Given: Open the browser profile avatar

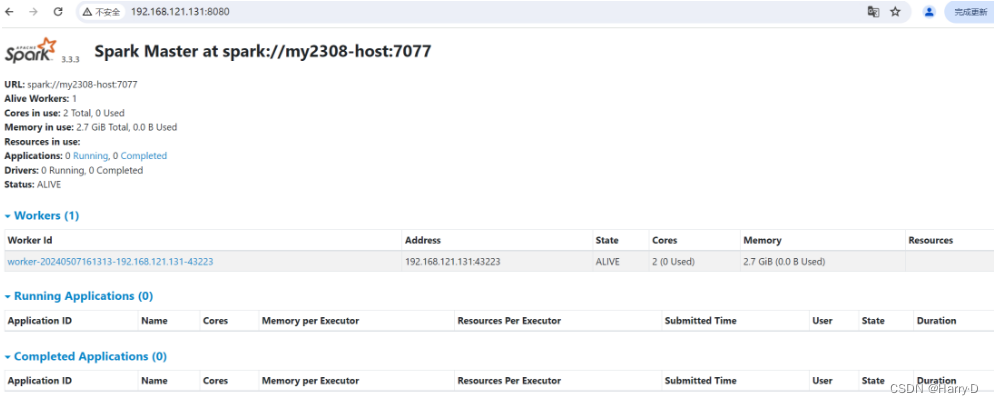Looking at the screenshot, I should click(x=929, y=12).
